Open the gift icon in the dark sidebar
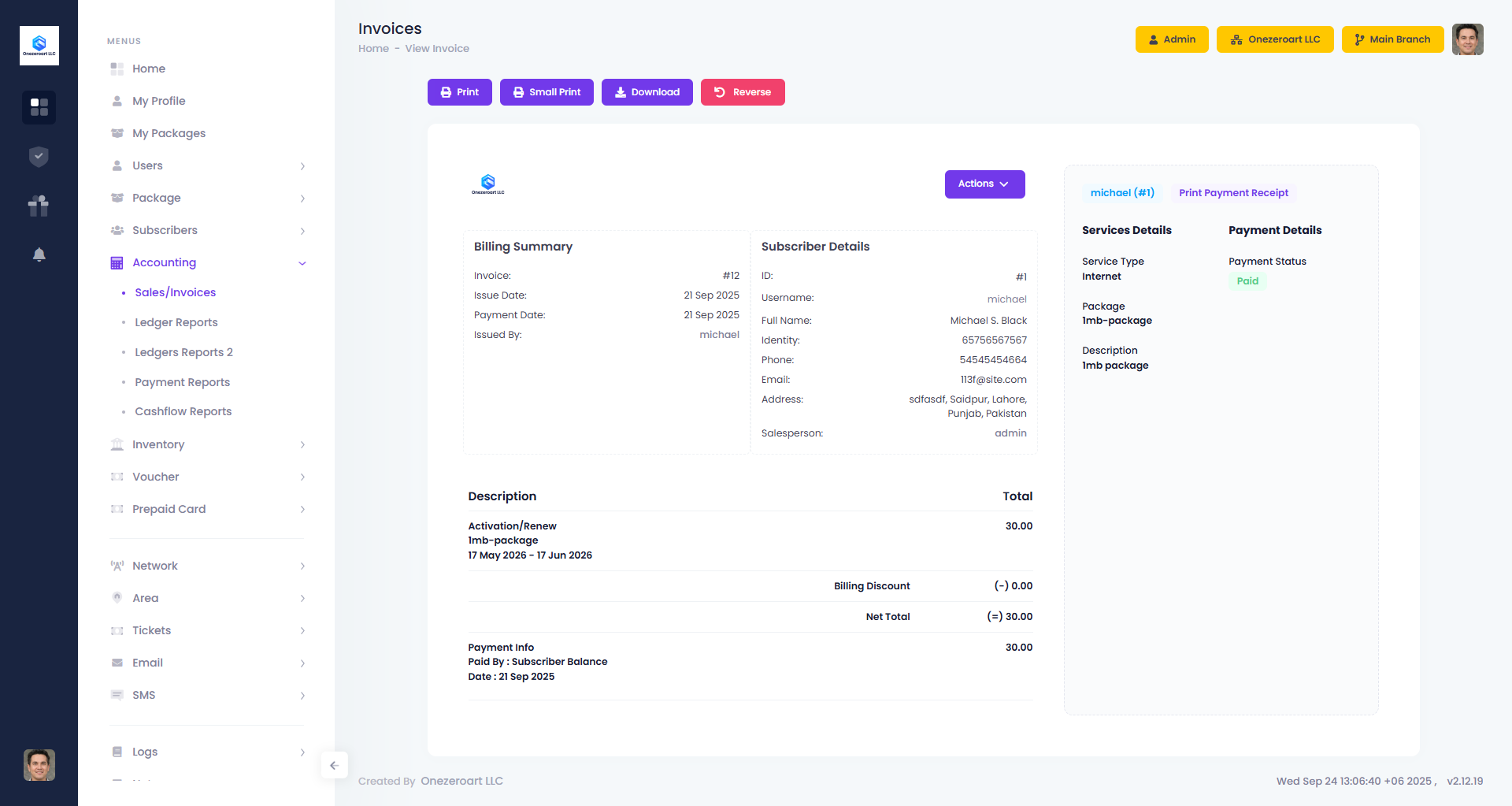 (39, 206)
